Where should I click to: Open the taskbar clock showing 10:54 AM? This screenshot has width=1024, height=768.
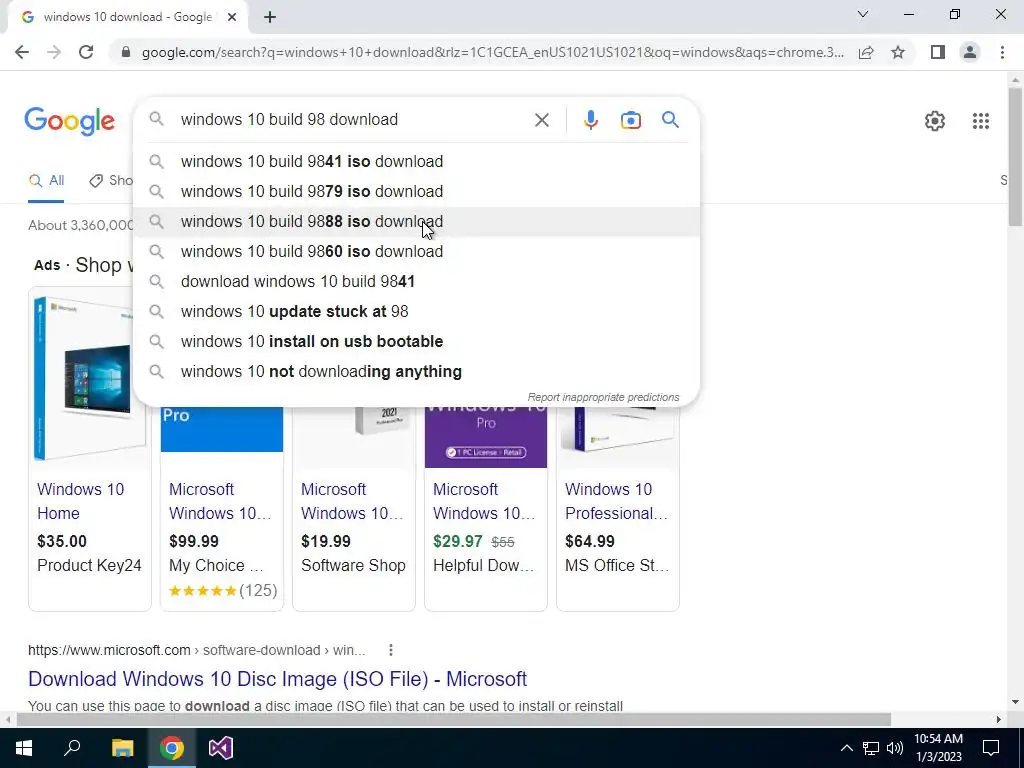(x=938, y=748)
